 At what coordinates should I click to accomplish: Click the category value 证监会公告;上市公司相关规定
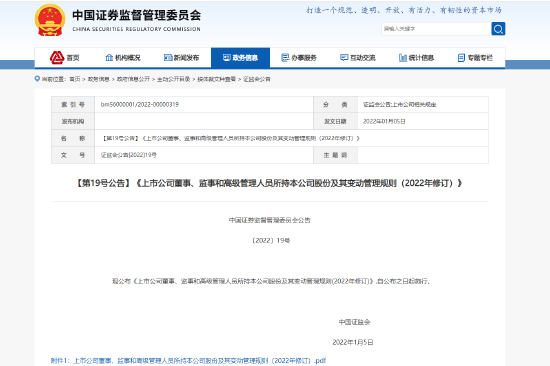click(400, 105)
